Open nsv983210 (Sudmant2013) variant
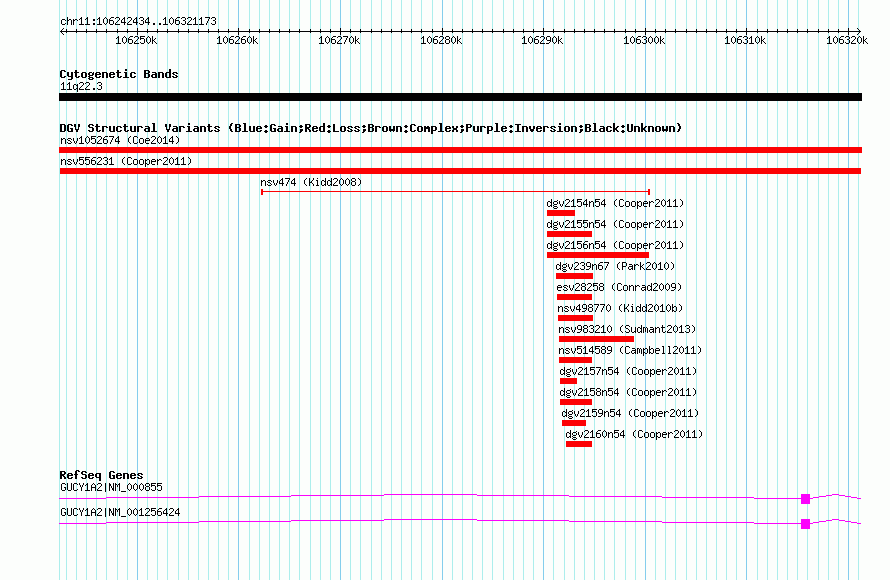890x580 pixels. (627, 329)
